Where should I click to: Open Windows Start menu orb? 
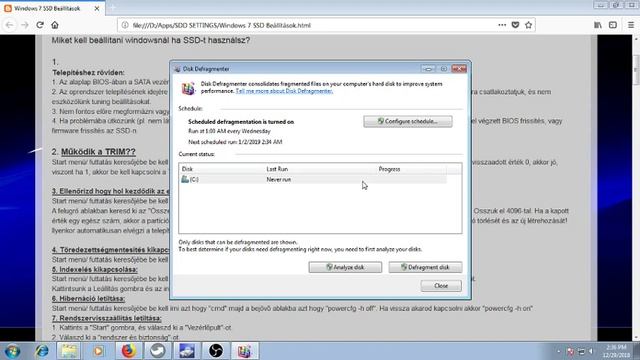pos(13,351)
